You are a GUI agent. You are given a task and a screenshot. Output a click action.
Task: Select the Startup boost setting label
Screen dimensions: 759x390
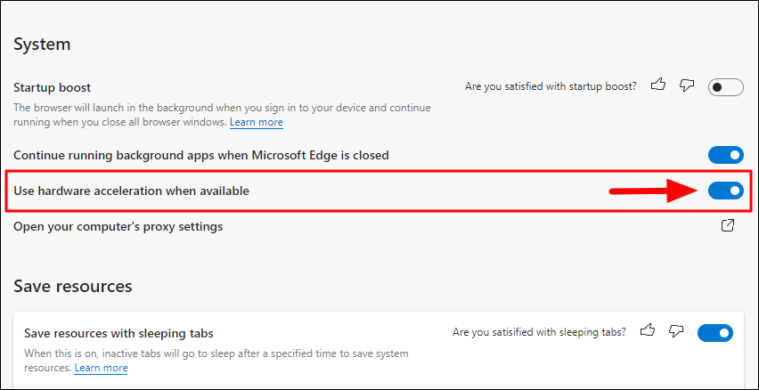pyautogui.click(x=52, y=88)
